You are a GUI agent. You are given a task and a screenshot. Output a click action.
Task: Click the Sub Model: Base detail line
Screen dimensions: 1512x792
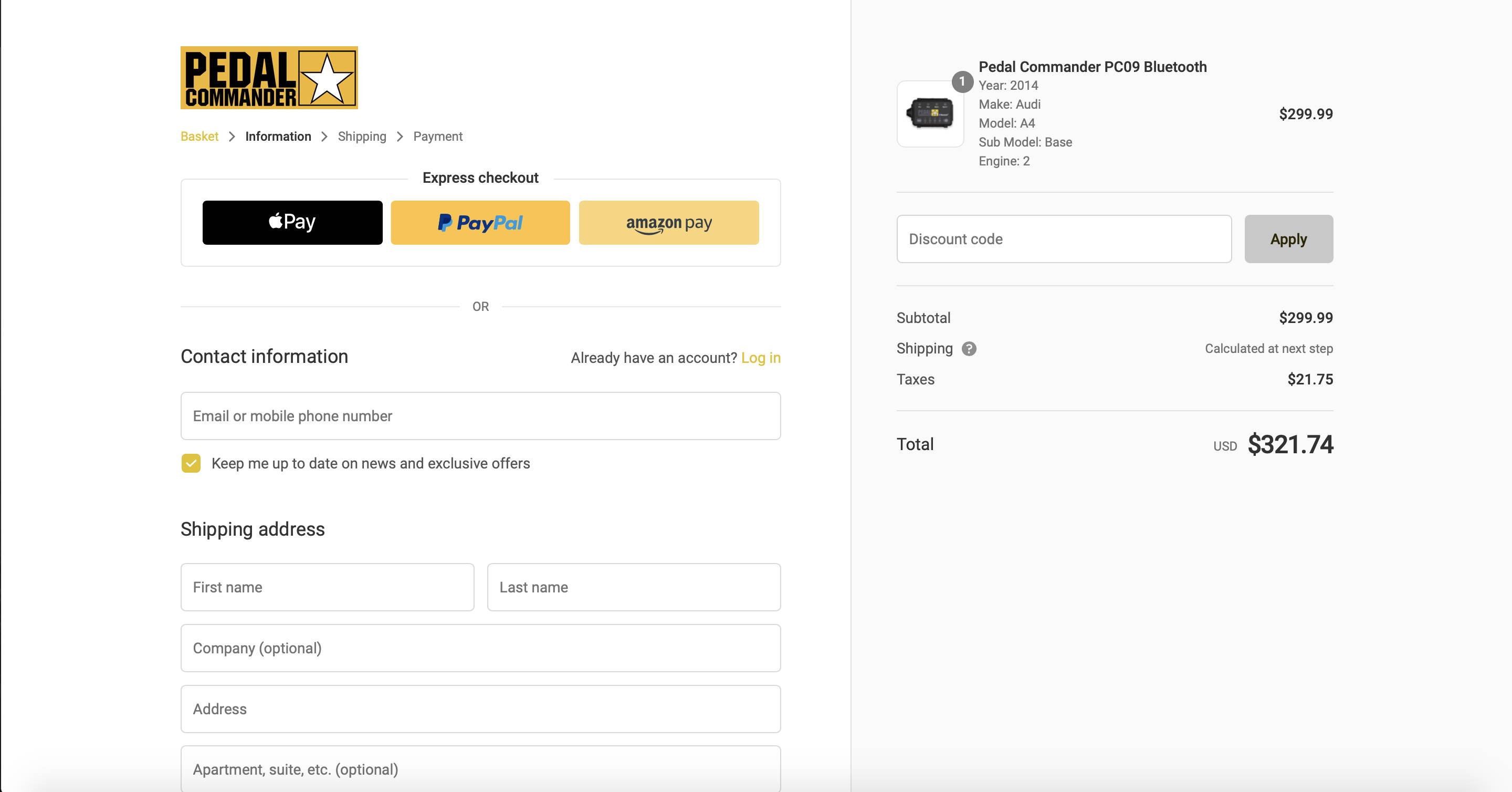coord(1025,142)
